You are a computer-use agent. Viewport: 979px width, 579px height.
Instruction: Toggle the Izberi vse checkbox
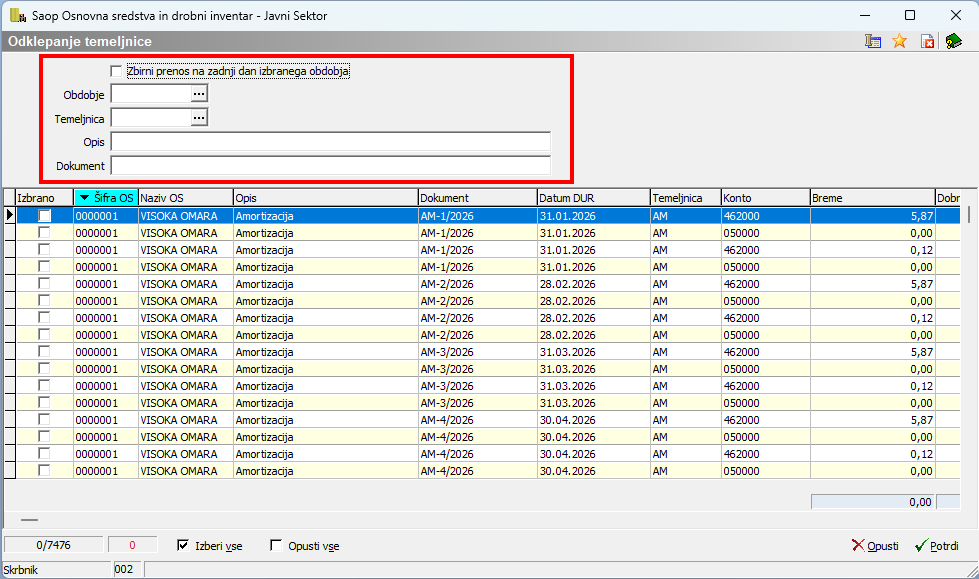(x=183, y=546)
